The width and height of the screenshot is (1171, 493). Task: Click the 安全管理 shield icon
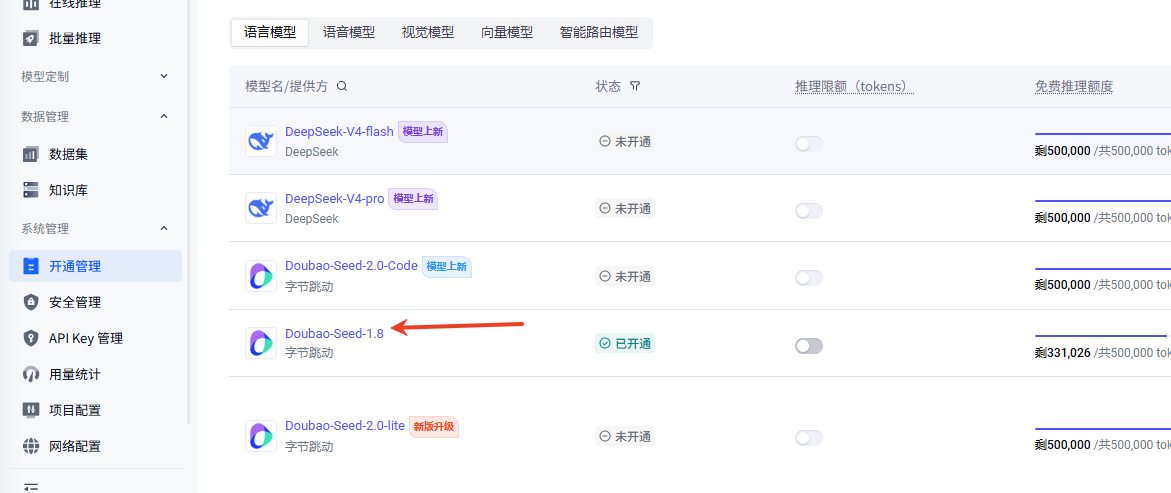pyautogui.click(x=31, y=303)
